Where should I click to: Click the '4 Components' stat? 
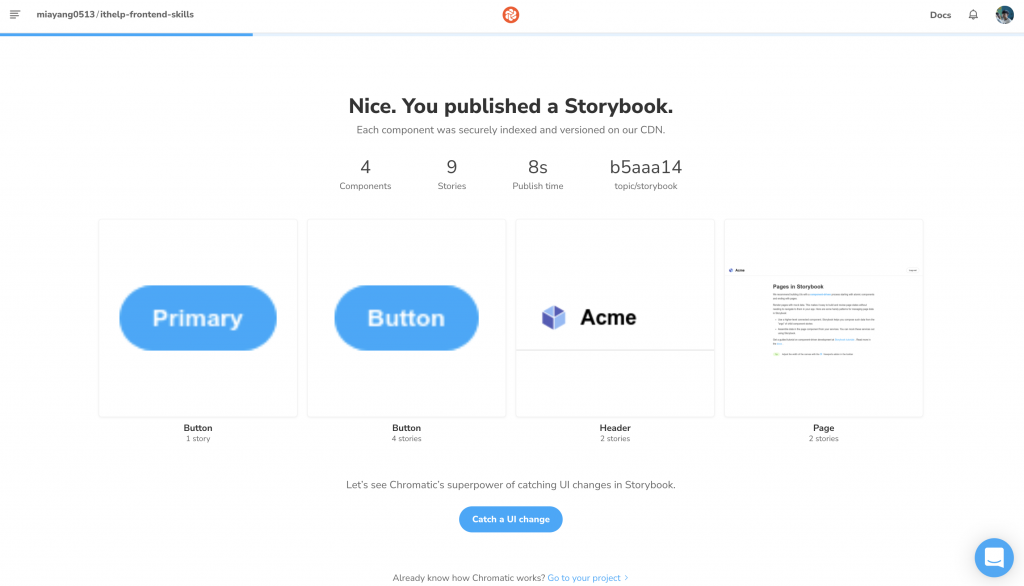point(365,174)
